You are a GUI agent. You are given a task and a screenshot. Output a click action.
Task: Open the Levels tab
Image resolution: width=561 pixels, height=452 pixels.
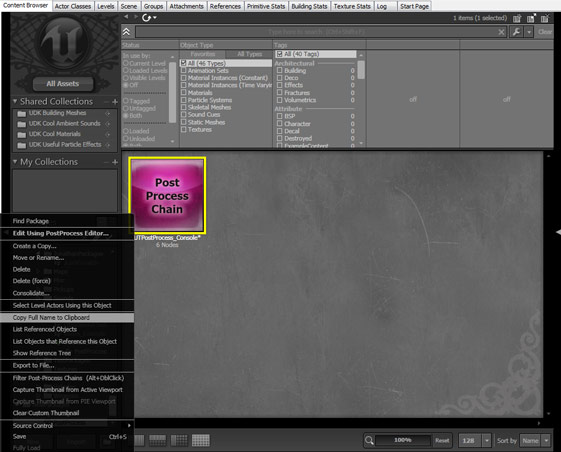pyautogui.click(x=106, y=6)
